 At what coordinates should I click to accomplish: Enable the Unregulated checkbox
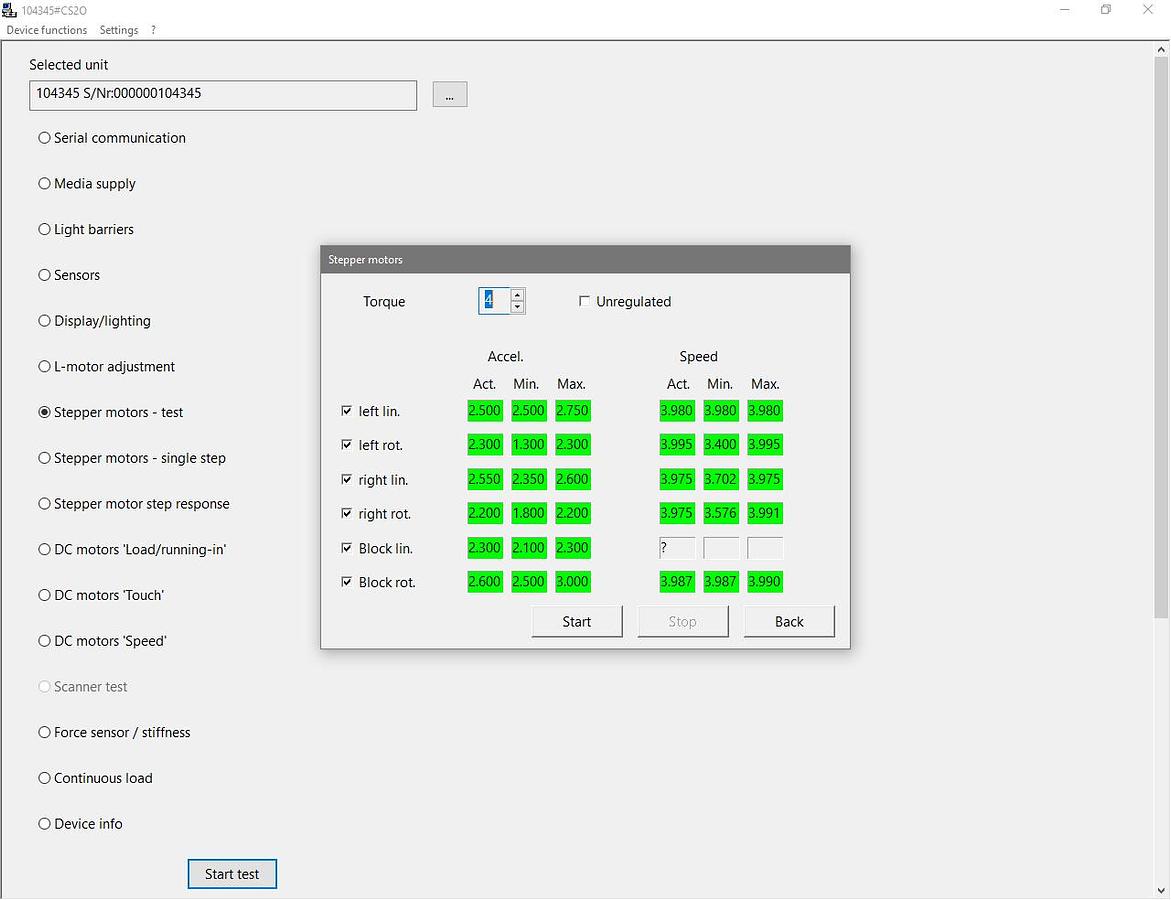click(585, 301)
